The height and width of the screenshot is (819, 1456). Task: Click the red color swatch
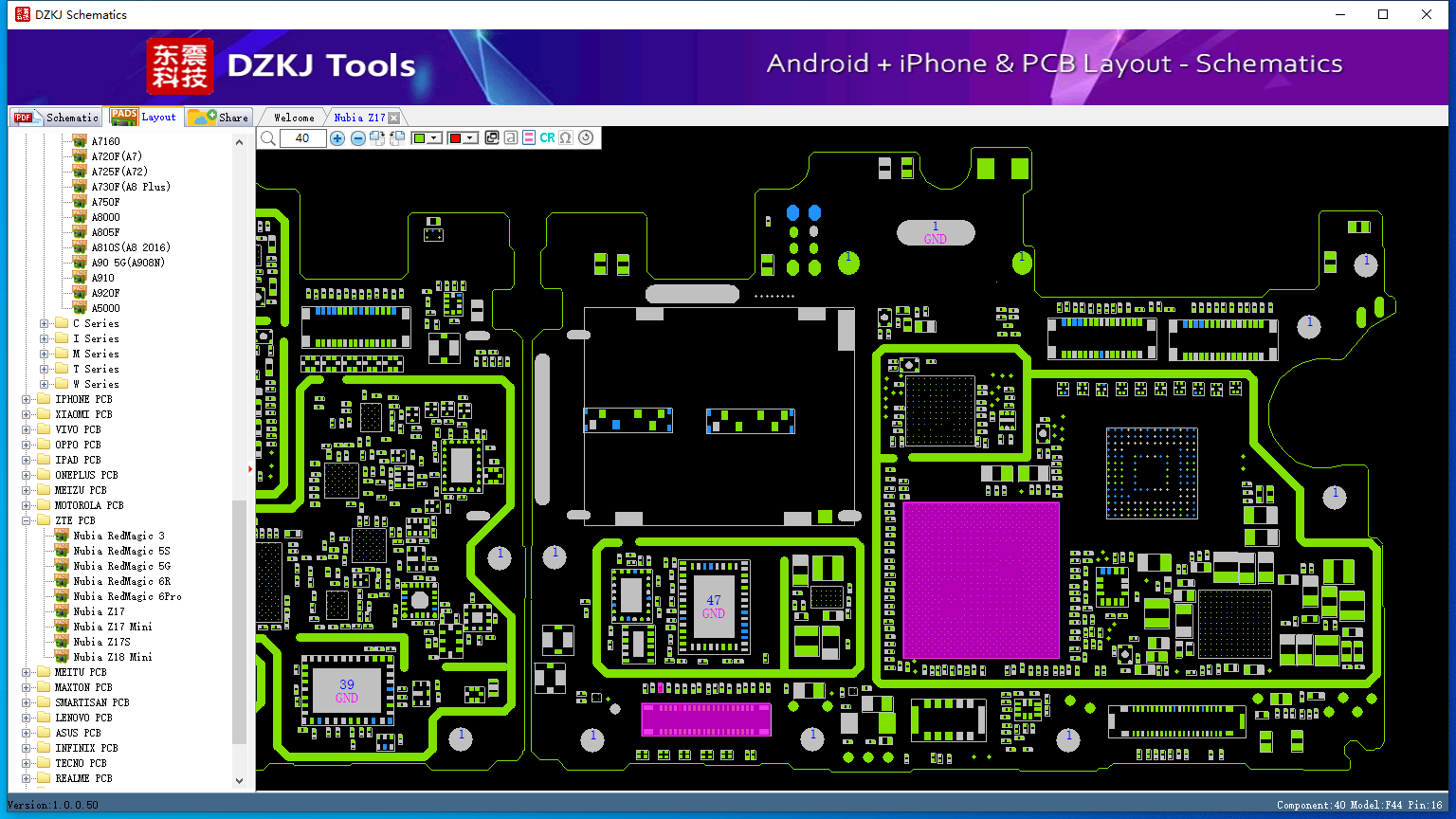pyautogui.click(x=455, y=138)
